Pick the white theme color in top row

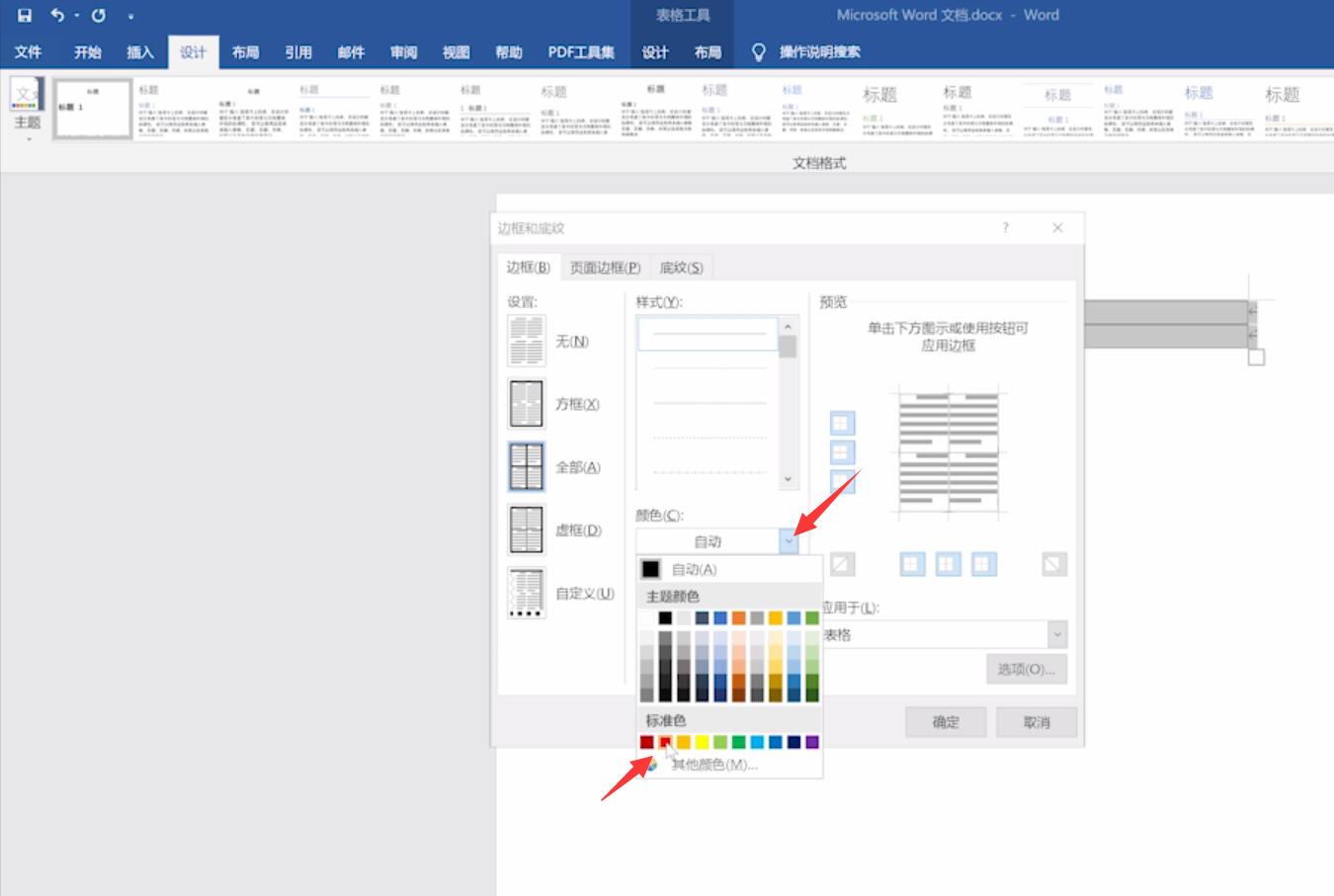(x=646, y=617)
